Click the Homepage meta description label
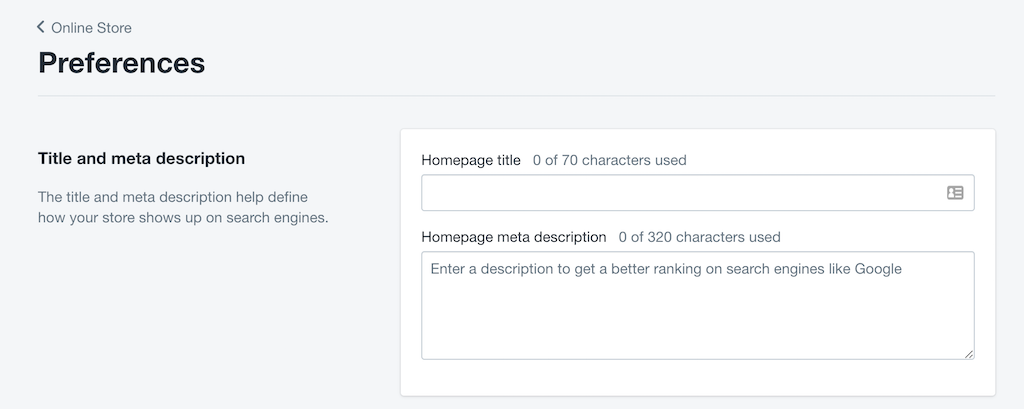This screenshot has width=1024, height=409. [514, 237]
